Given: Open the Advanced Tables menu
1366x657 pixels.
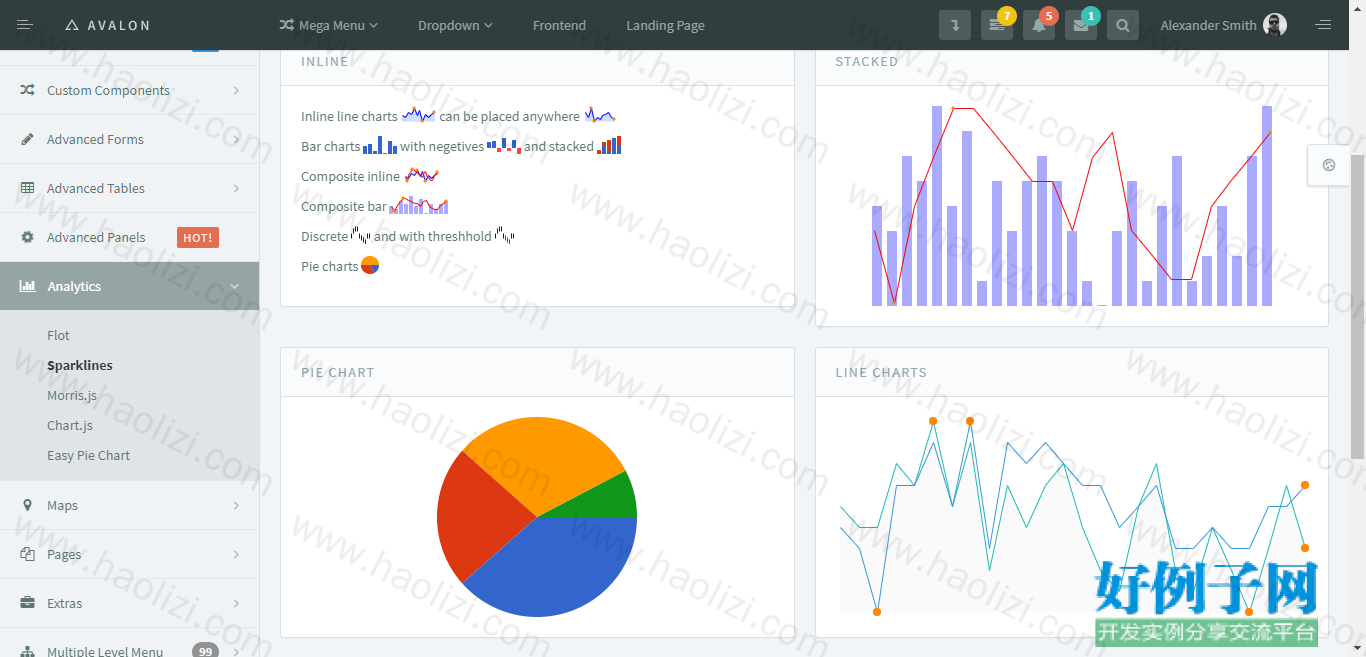Looking at the screenshot, I should (x=130, y=188).
